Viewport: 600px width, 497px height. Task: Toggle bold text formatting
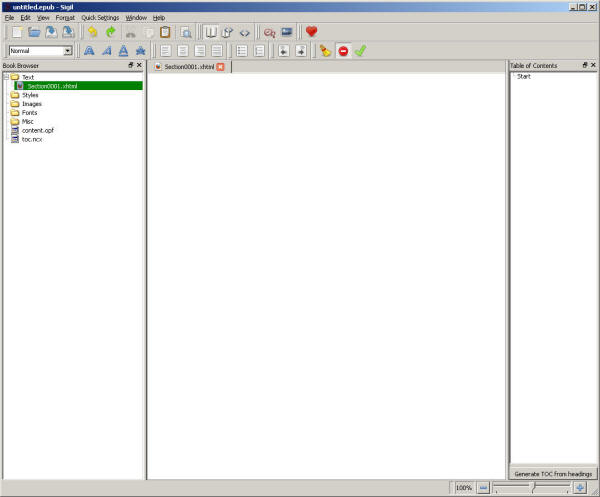pos(89,51)
